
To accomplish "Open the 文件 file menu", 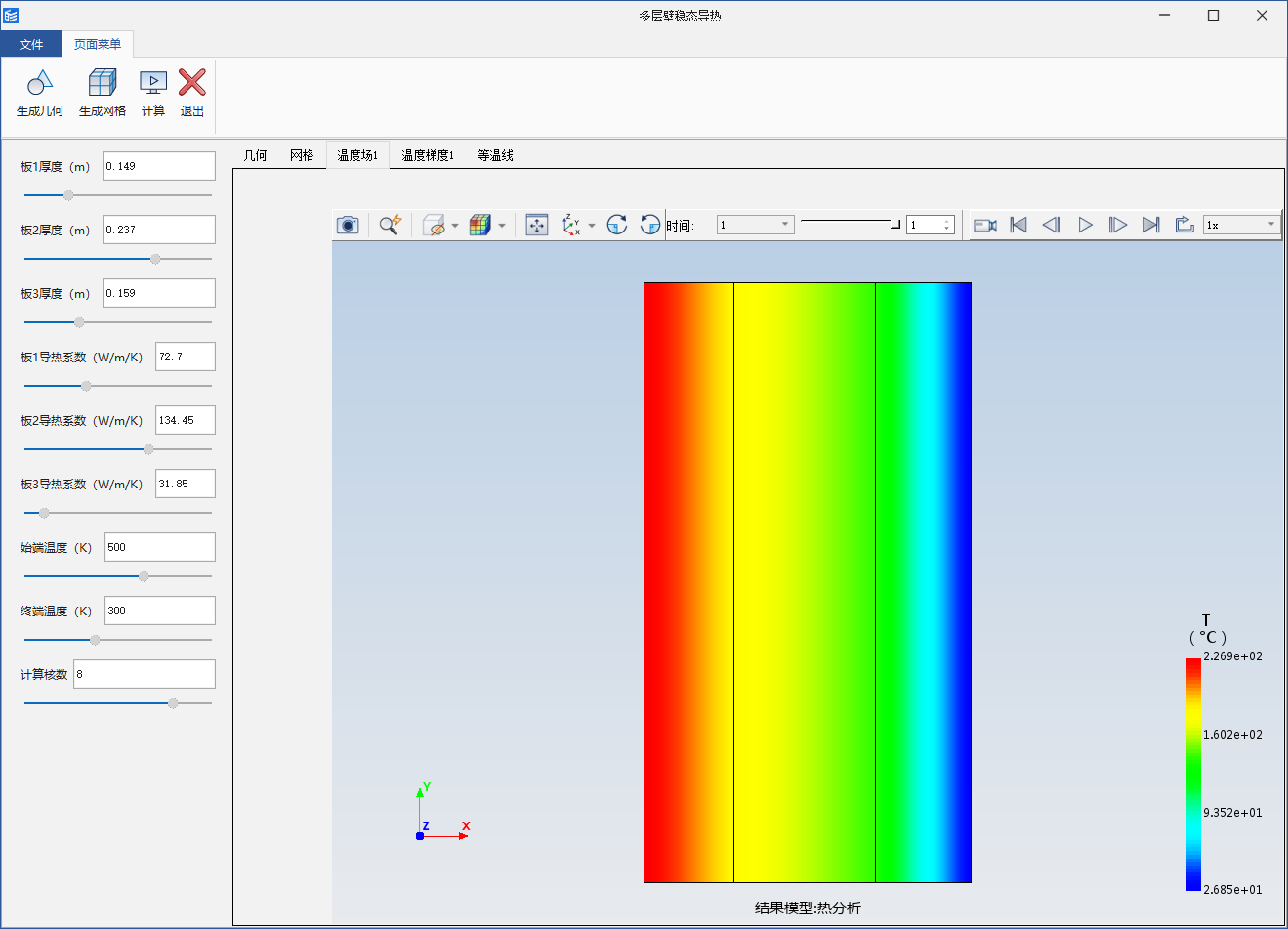I will tap(31, 44).
